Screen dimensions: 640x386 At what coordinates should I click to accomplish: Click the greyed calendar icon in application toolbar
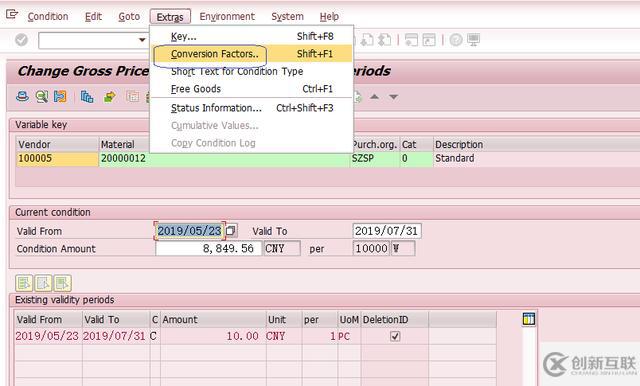(x=132, y=97)
